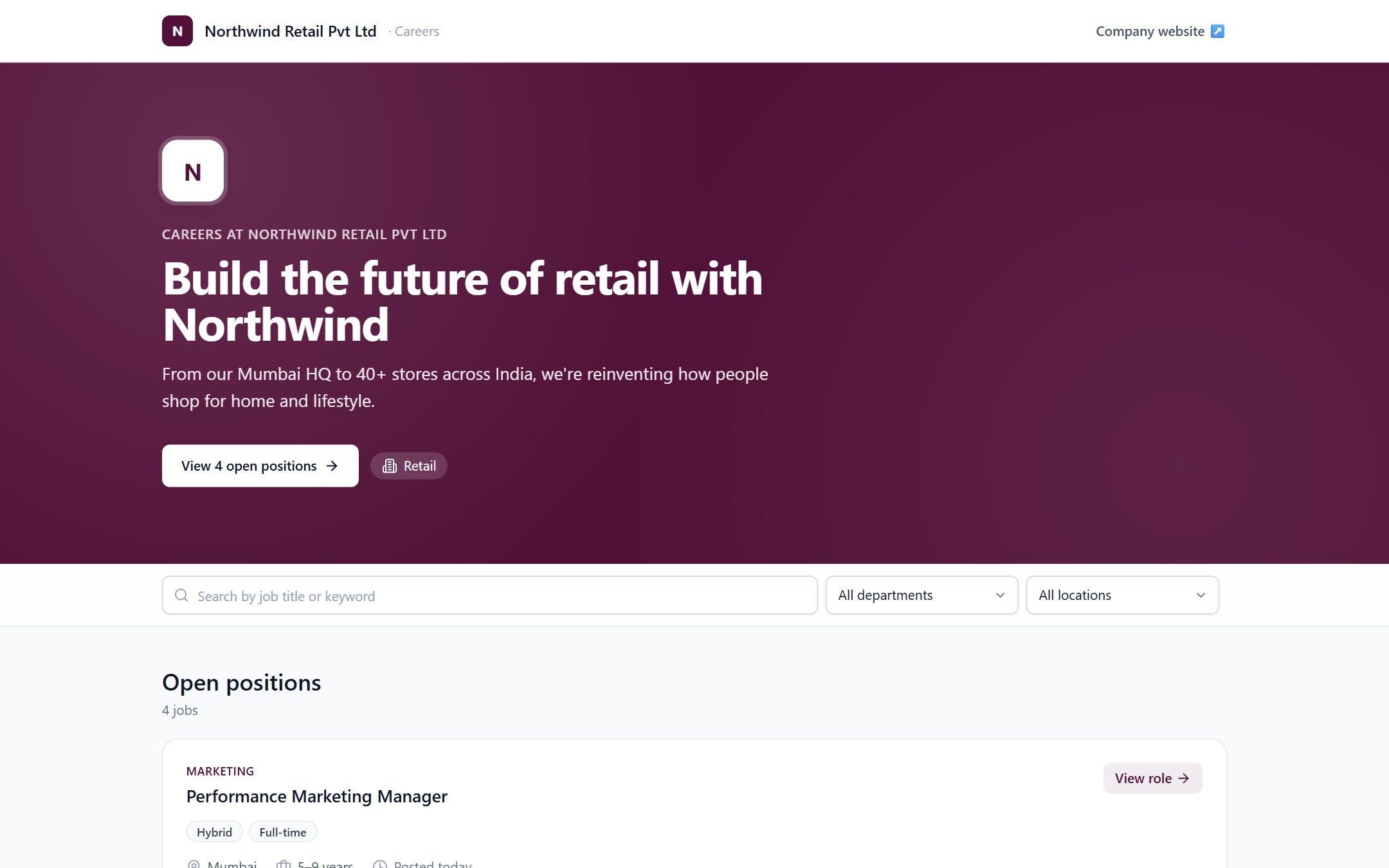
Task: Open the All locations dropdown
Action: [1122, 595]
